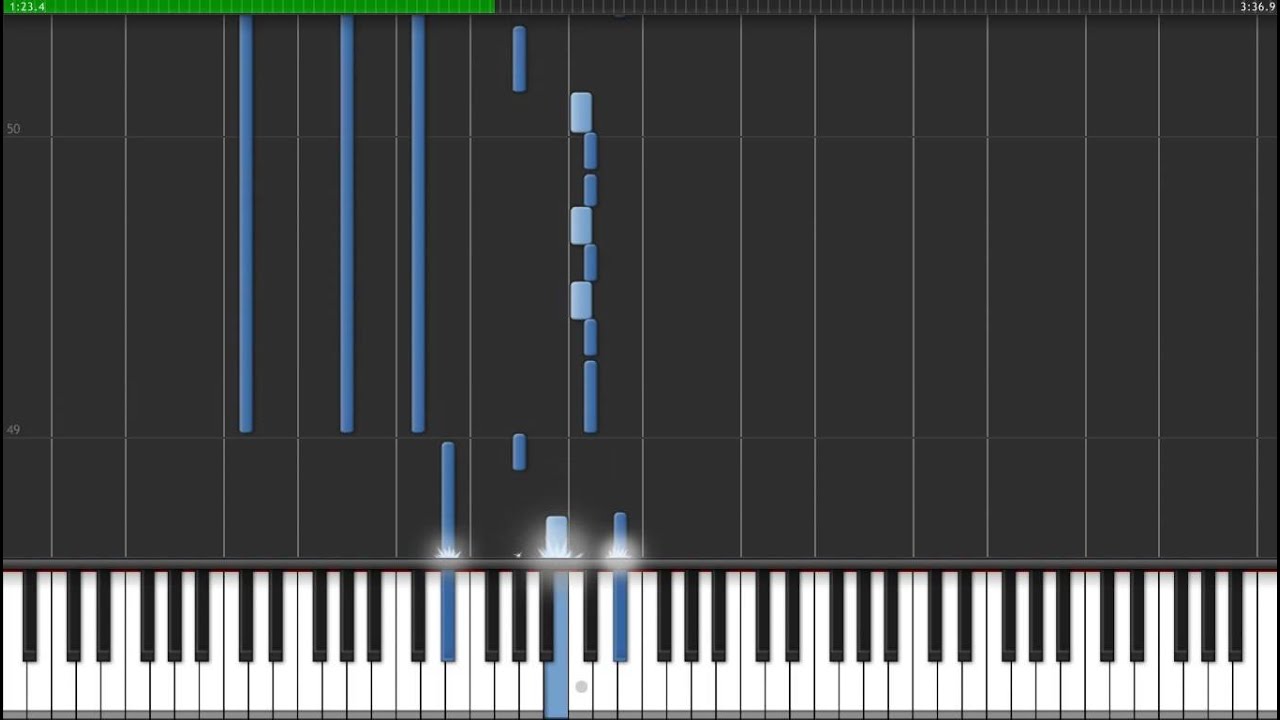Select the measure 49 marker
This screenshot has width=1280, height=720.
13,430
